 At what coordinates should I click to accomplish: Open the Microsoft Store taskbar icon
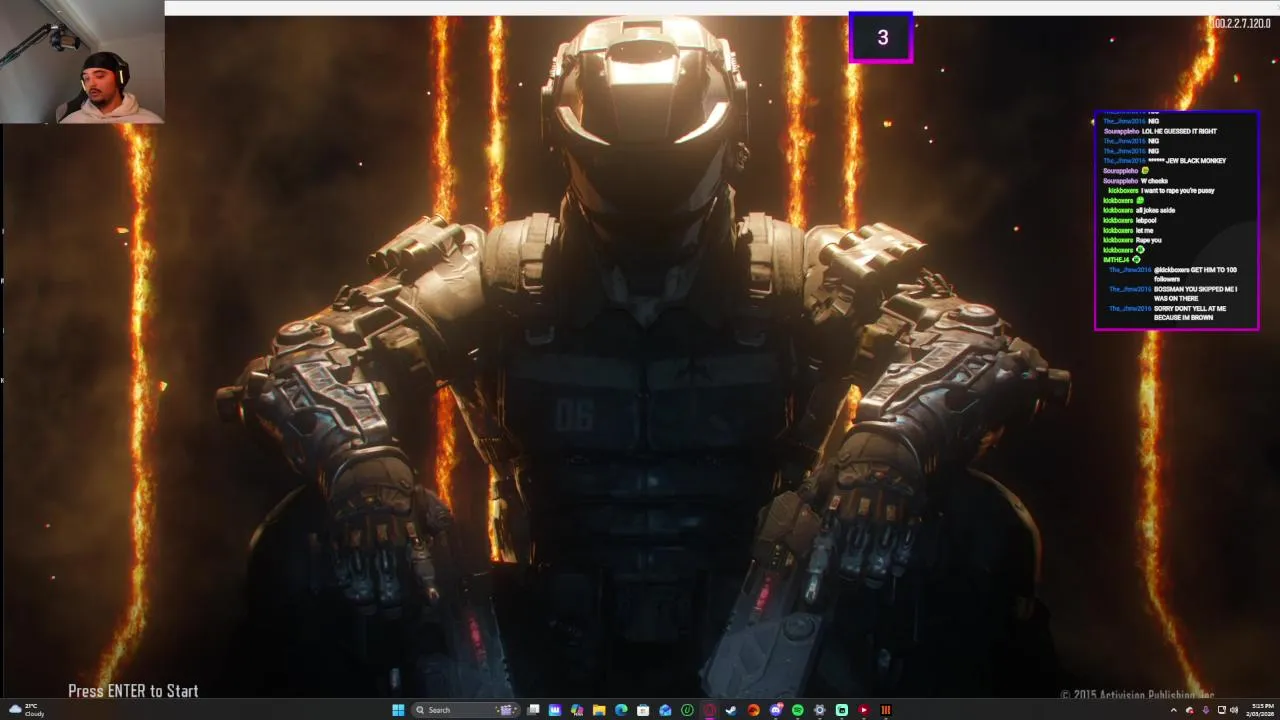click(643, 710)
